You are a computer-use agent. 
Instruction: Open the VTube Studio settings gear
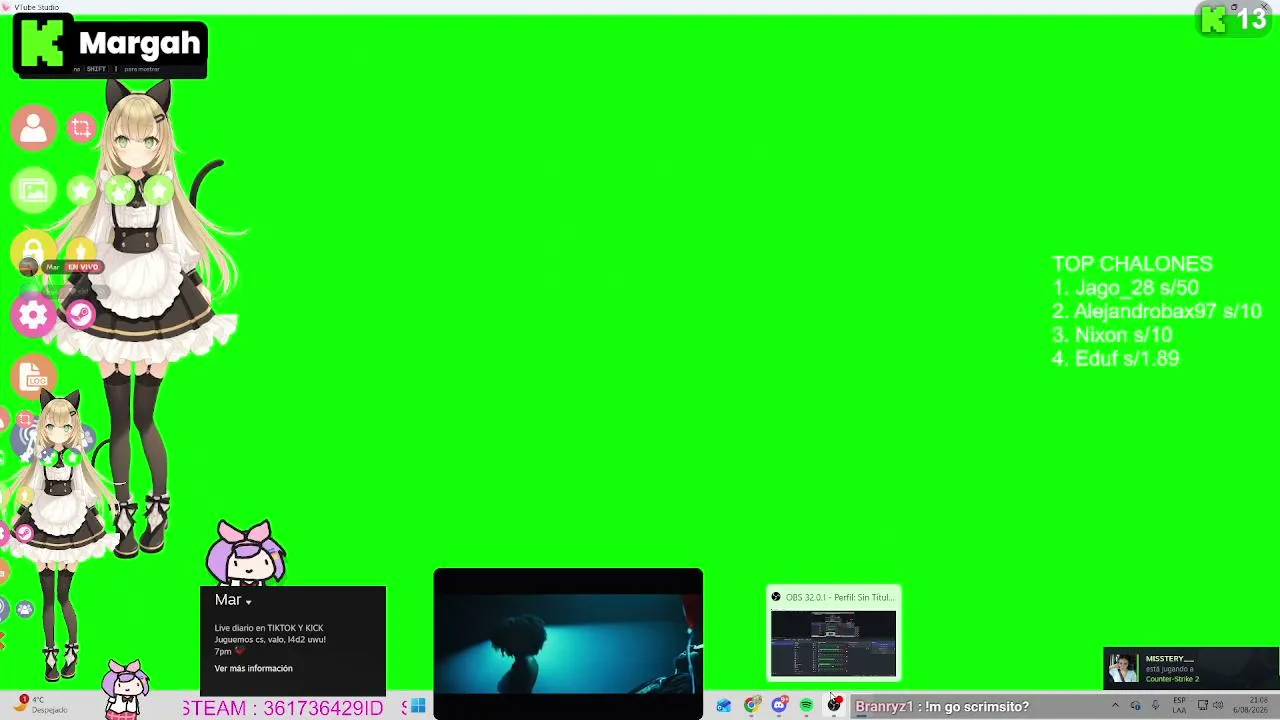pyautogui.click(x=33, y=315)
